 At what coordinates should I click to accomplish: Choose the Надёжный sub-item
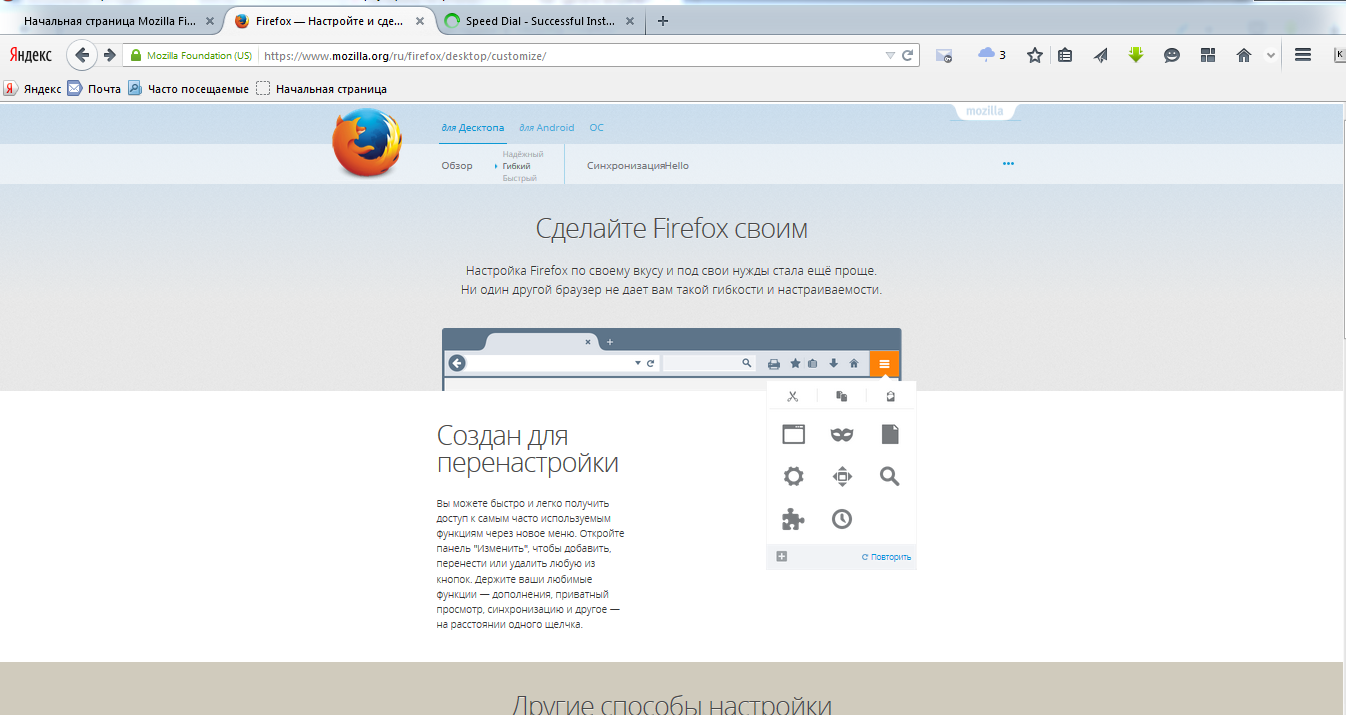pyautogui.click(x=523, y=154)
